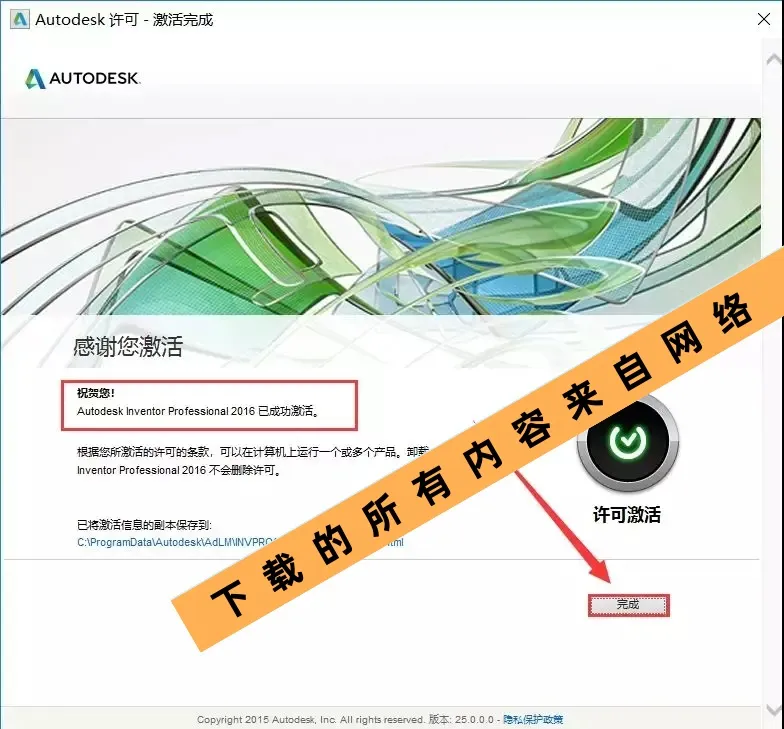784x729 pixels.
Task: Select the 祝贺您! text
Action: [x=96, y=393]
